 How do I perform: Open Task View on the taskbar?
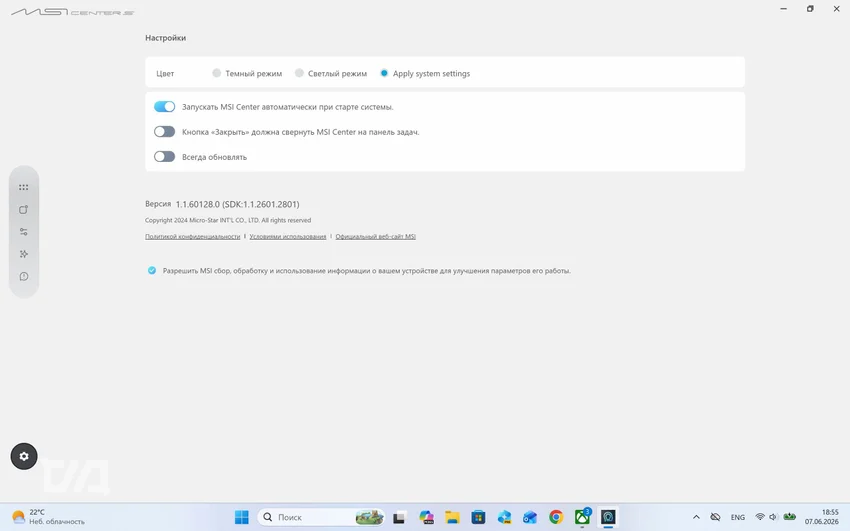click(399, 517)
